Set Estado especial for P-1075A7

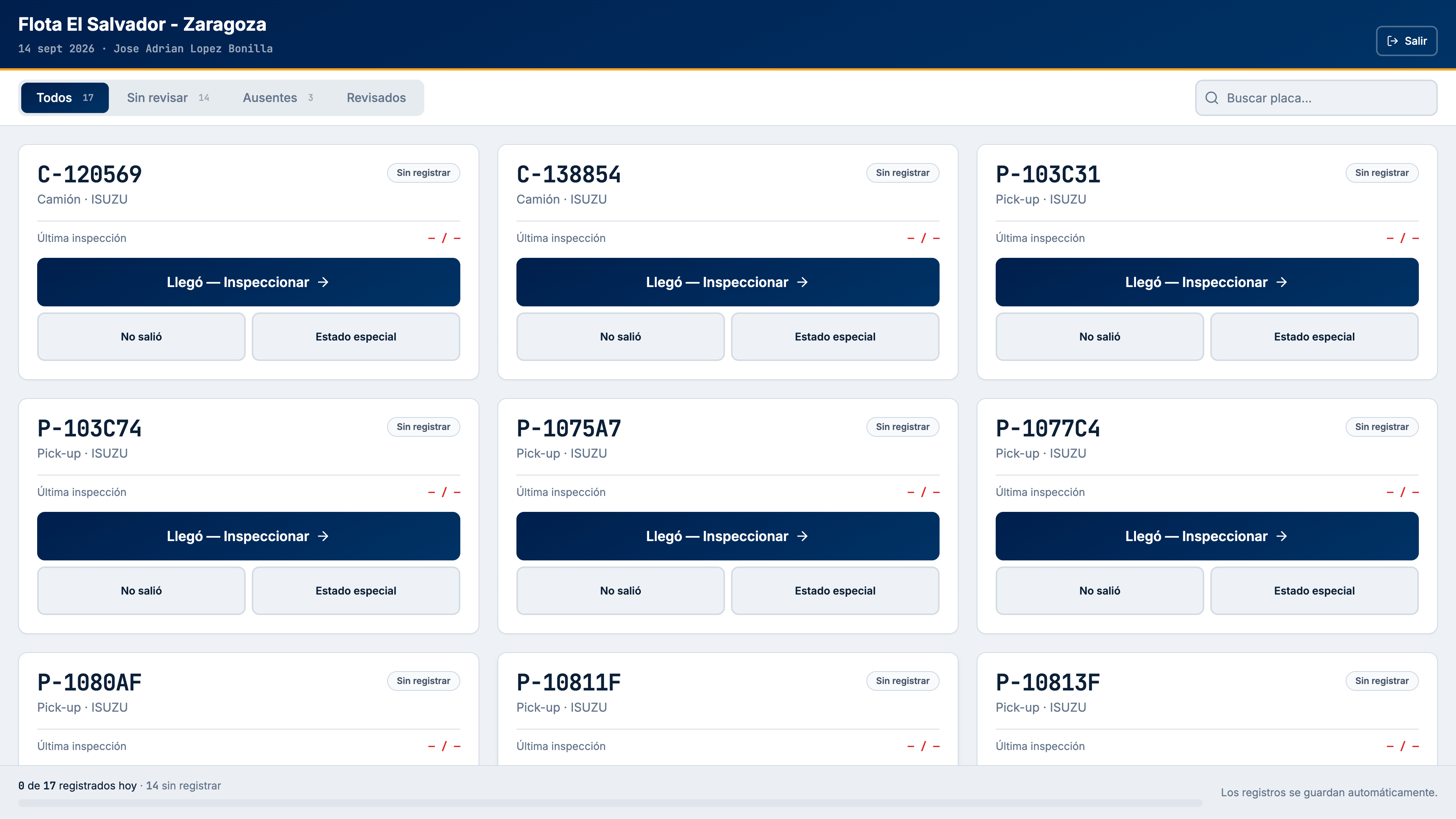point(835,590)
